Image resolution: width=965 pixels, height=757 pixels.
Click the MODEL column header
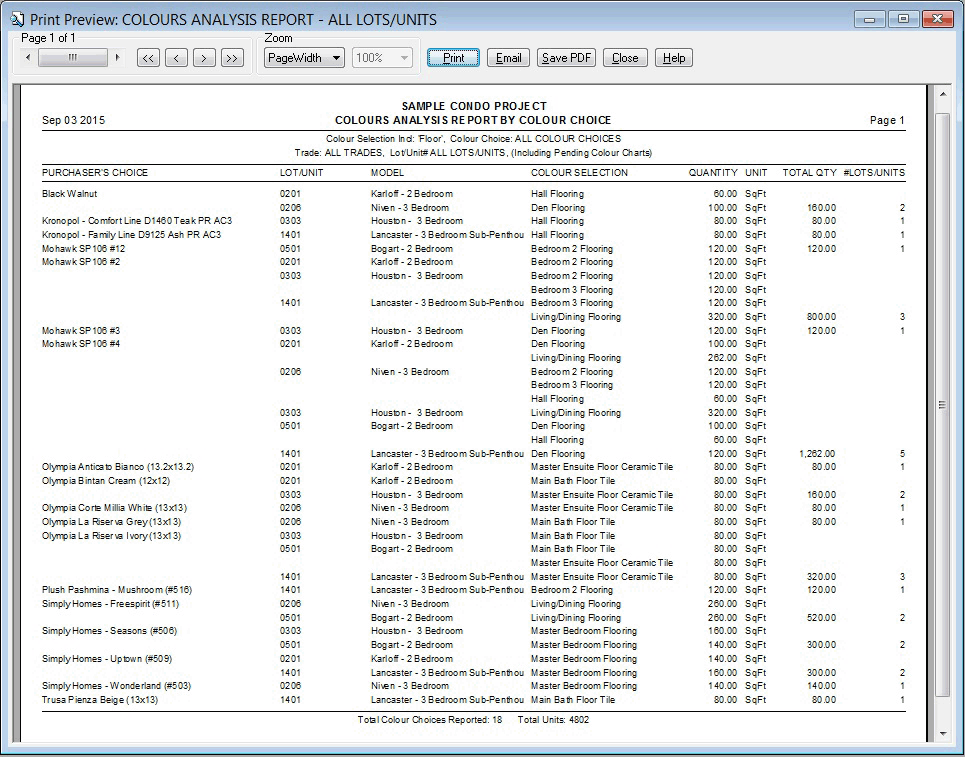click(388, 173)
